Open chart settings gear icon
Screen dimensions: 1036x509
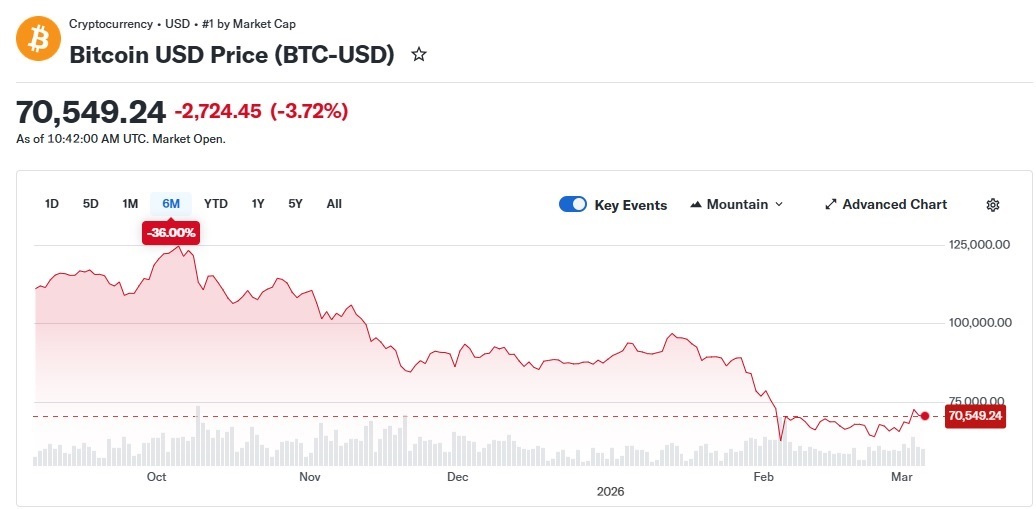click(x=993, y=205)
